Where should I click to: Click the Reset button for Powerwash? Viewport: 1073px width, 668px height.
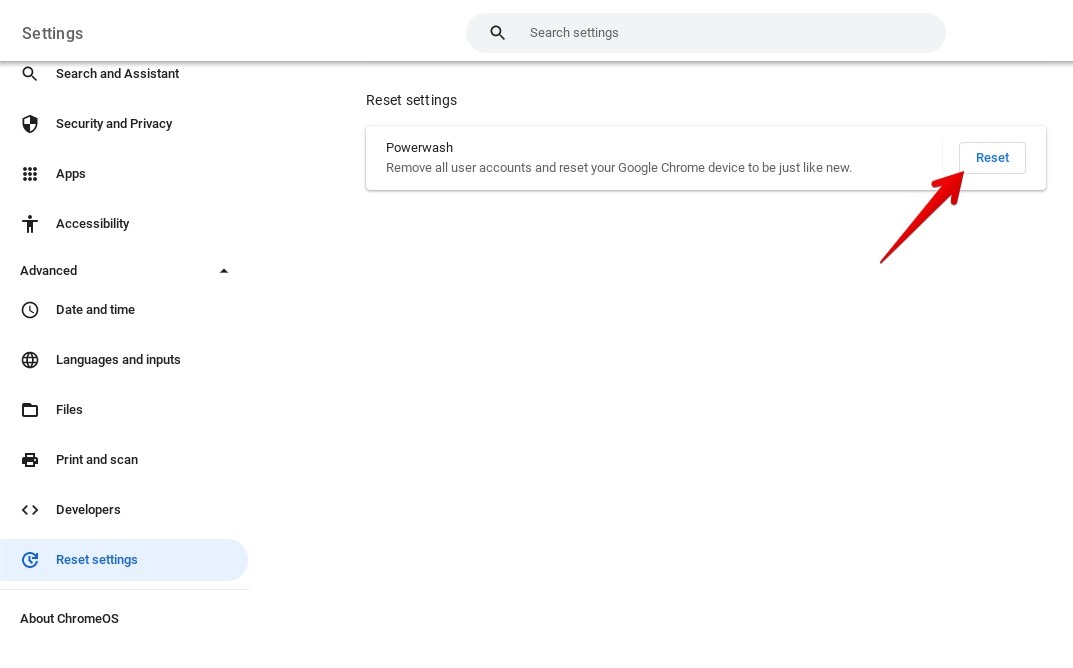click(x=992, y=157)
